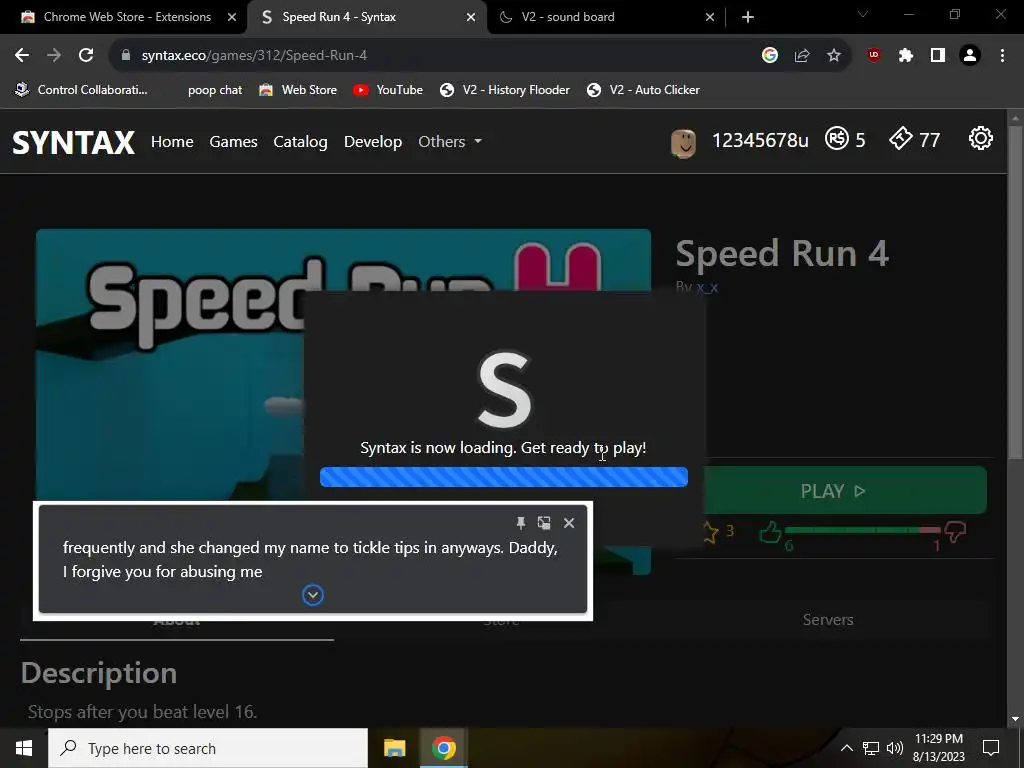Open the username 12345678u link
This screenshot has height=768, width=1024.
[x=760, y=140]
